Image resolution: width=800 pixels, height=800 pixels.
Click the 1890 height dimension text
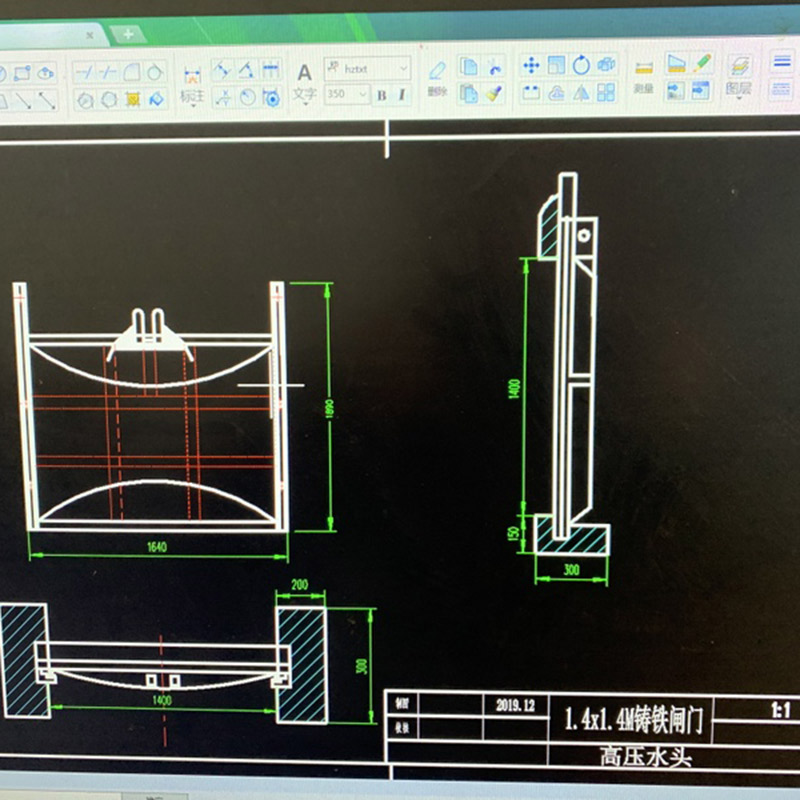point(329,409)
